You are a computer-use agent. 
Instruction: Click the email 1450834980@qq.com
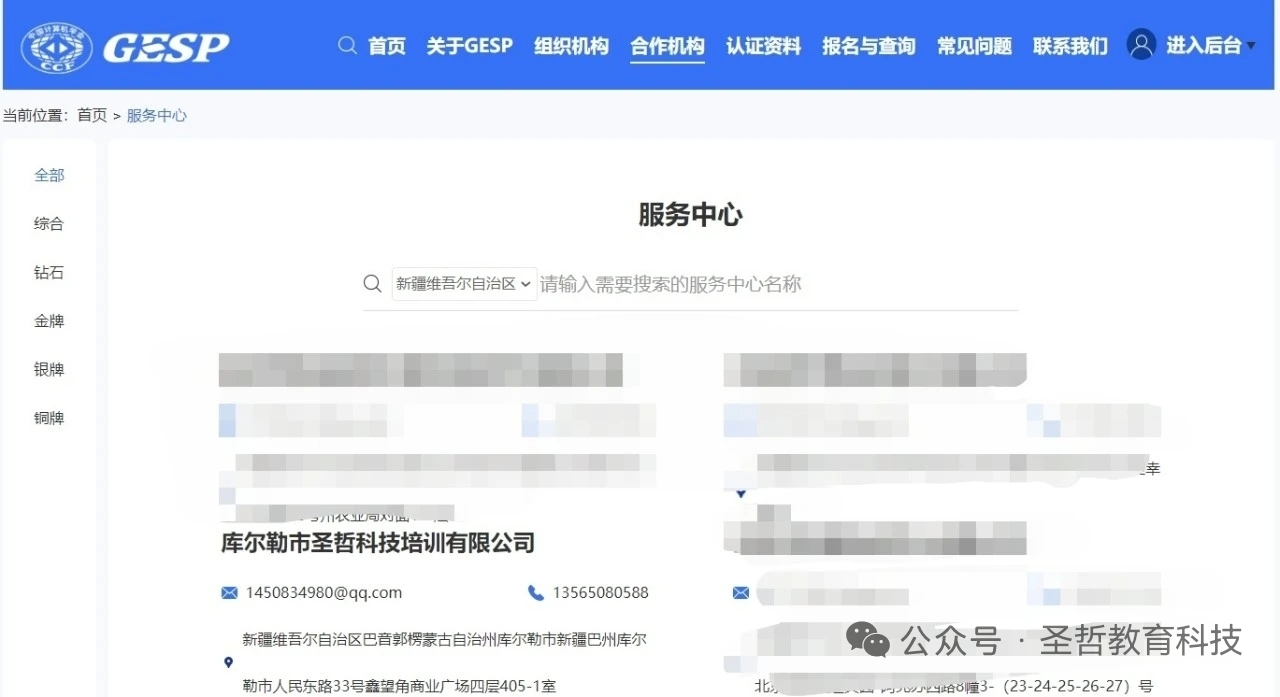[324, 593]
